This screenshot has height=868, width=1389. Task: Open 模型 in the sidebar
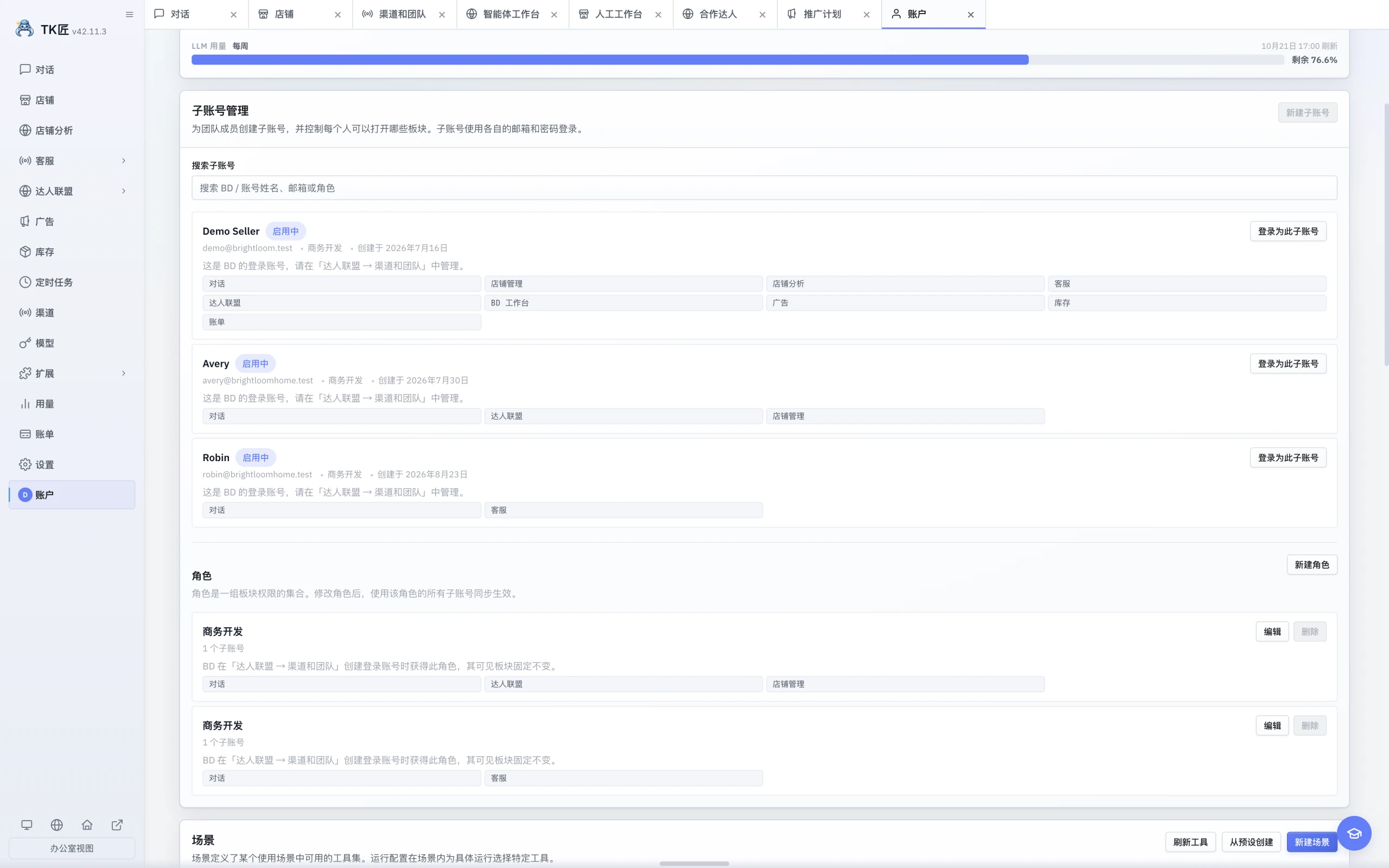[72, 343]
